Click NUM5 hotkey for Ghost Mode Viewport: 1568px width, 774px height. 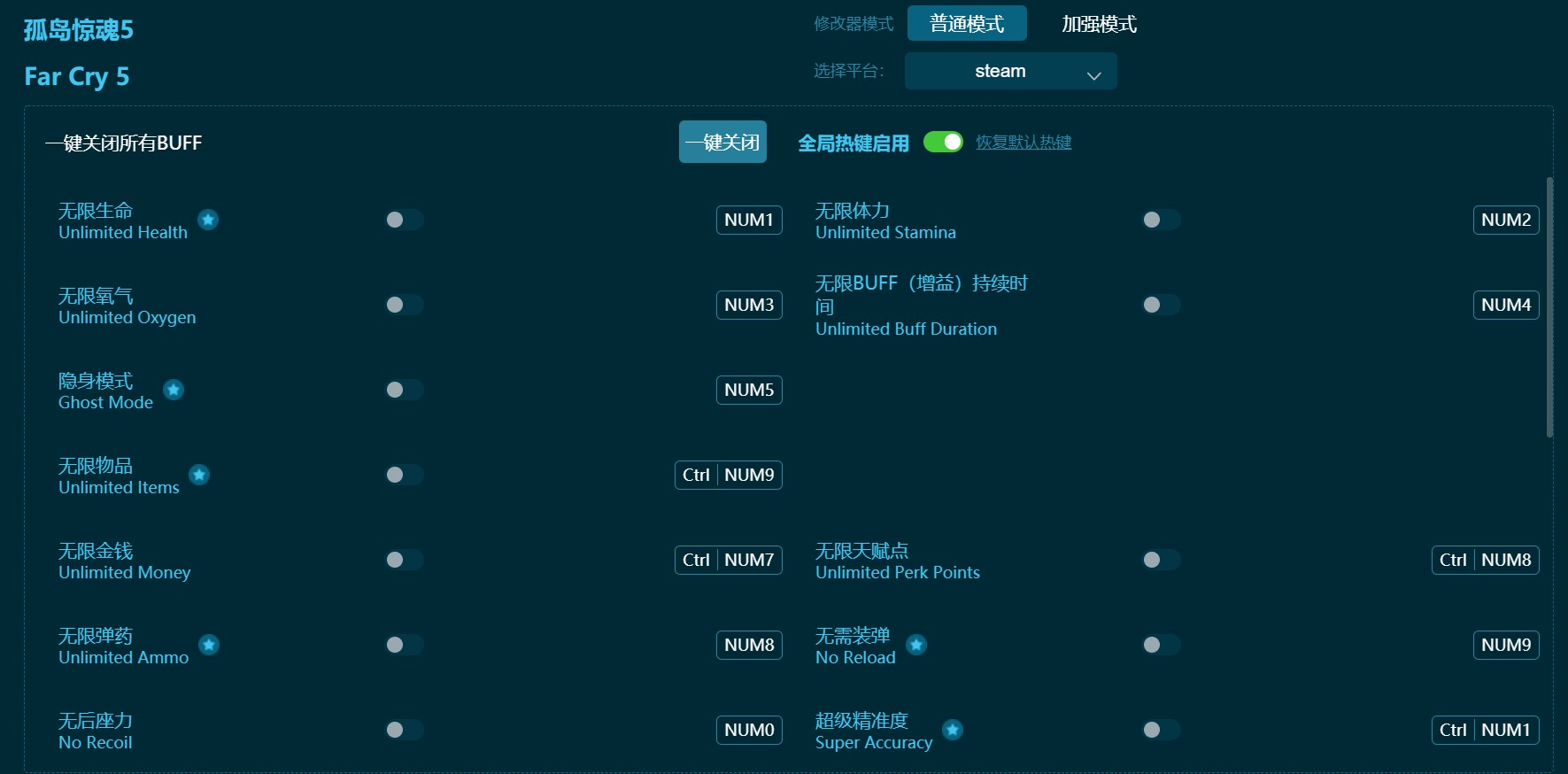click(x=749, y=390)
